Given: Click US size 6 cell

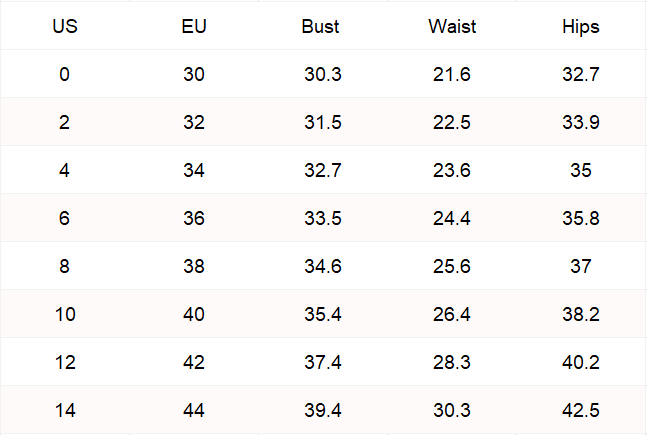Looking at the screenshot, I should pyautogui.click(x=65, y=218).
